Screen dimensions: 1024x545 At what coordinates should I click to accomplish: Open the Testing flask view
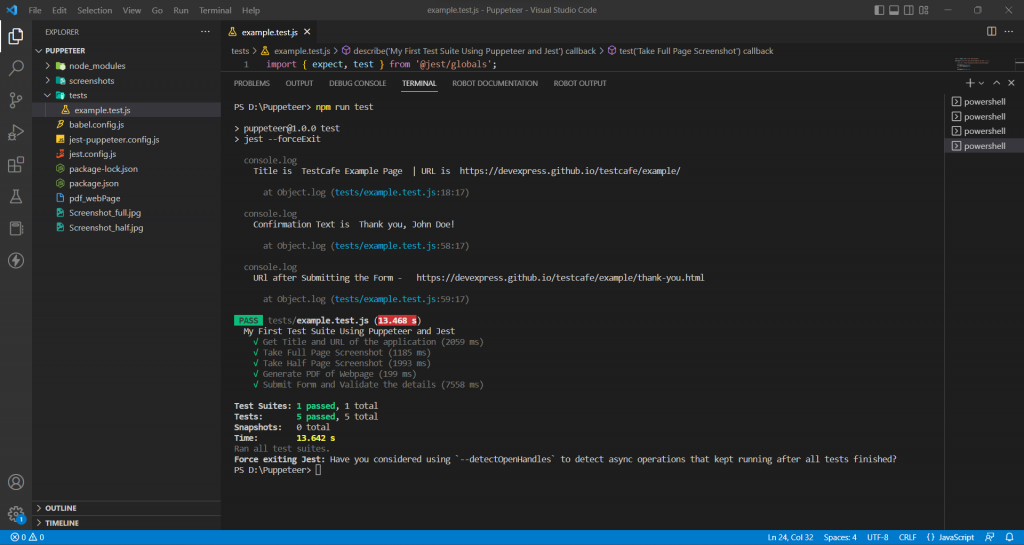point(16,196)
